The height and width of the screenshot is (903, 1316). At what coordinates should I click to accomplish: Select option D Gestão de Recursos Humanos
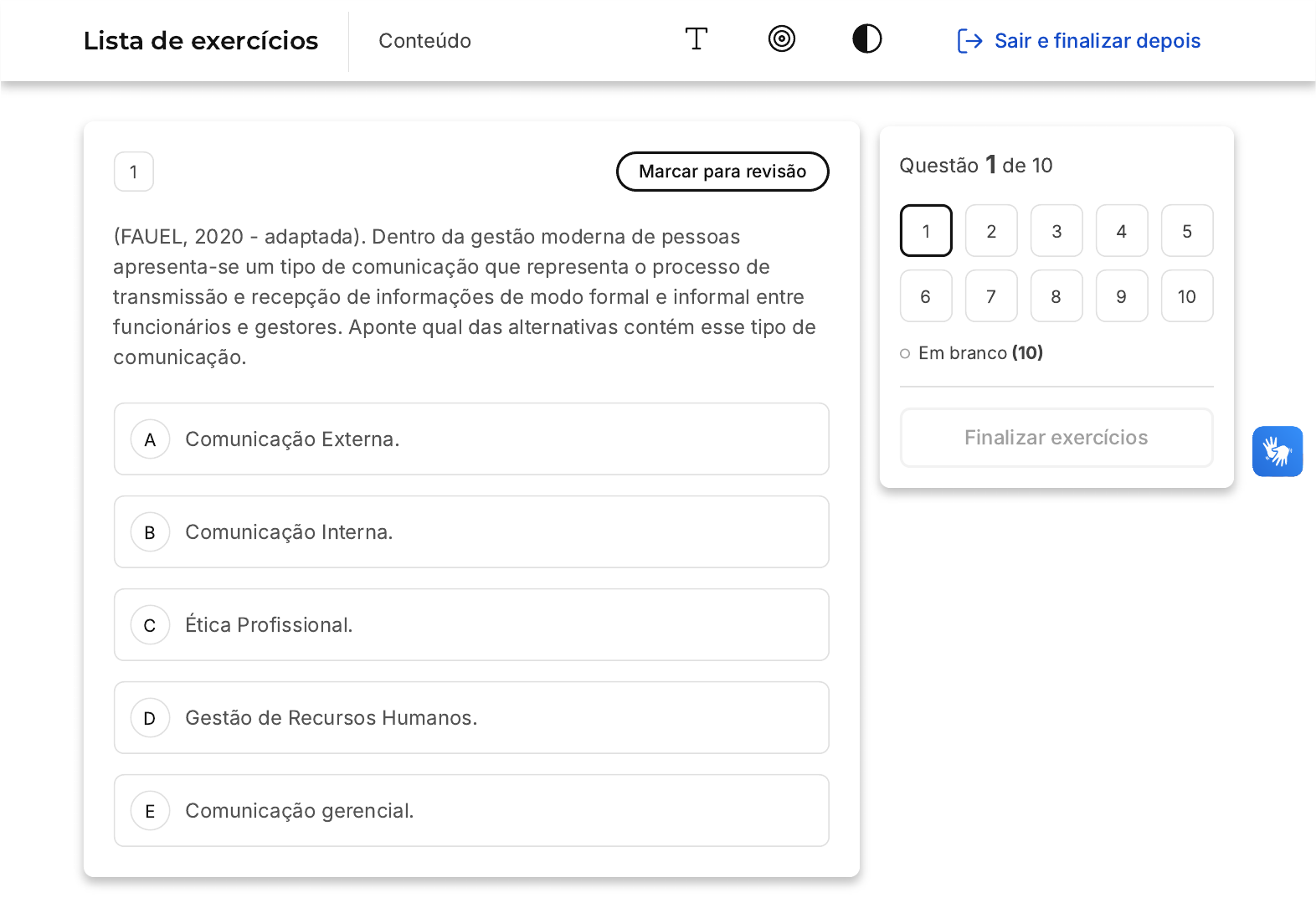471,718
